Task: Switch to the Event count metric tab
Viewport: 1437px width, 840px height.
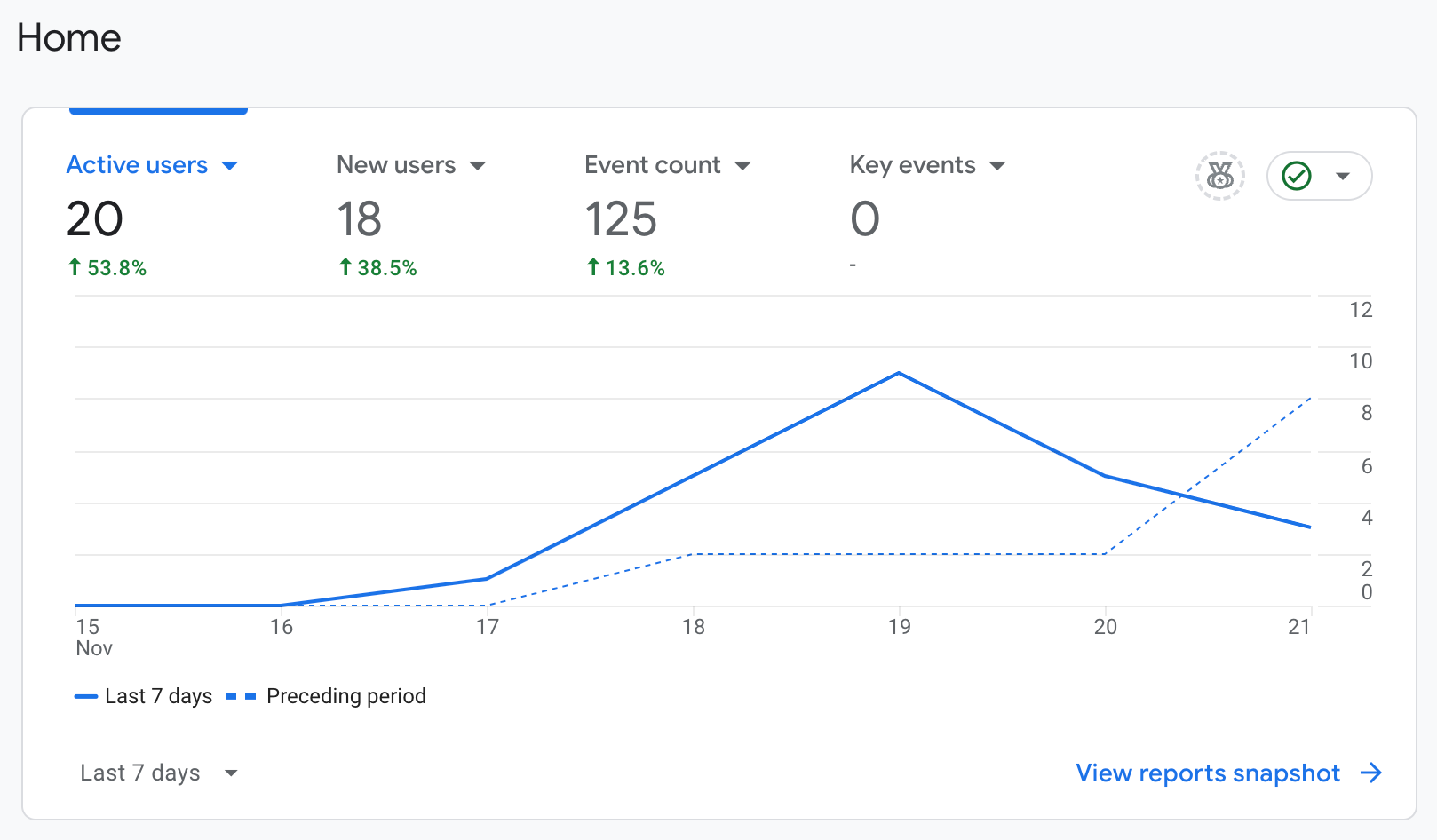Action: (668, 213)
